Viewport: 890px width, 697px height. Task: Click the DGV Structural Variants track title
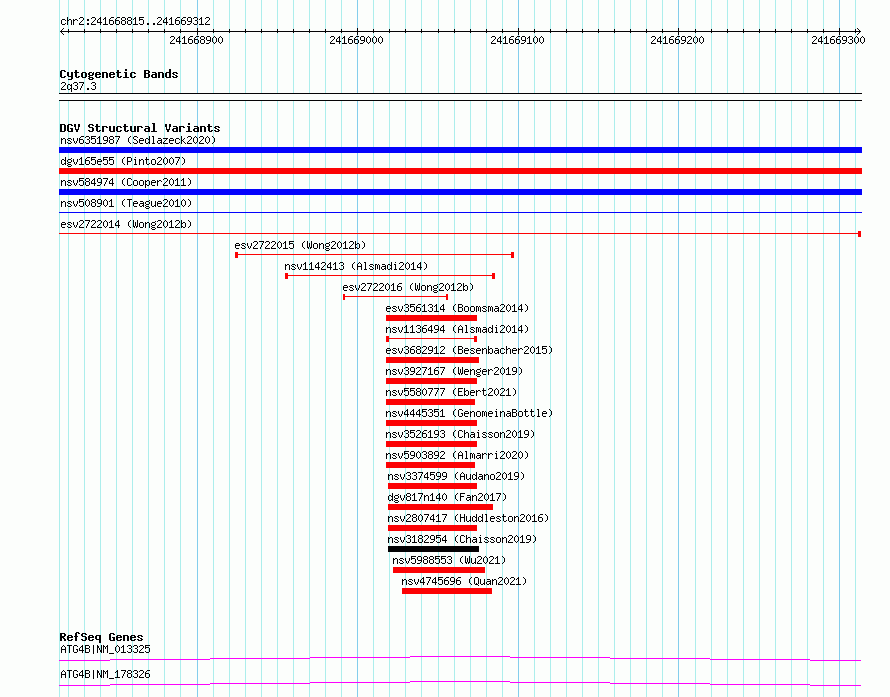tap(140, 128)
